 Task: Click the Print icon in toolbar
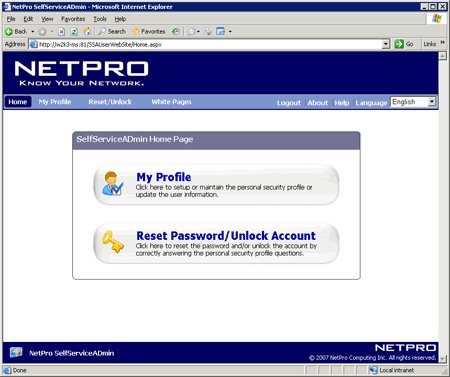pos(208,32)
